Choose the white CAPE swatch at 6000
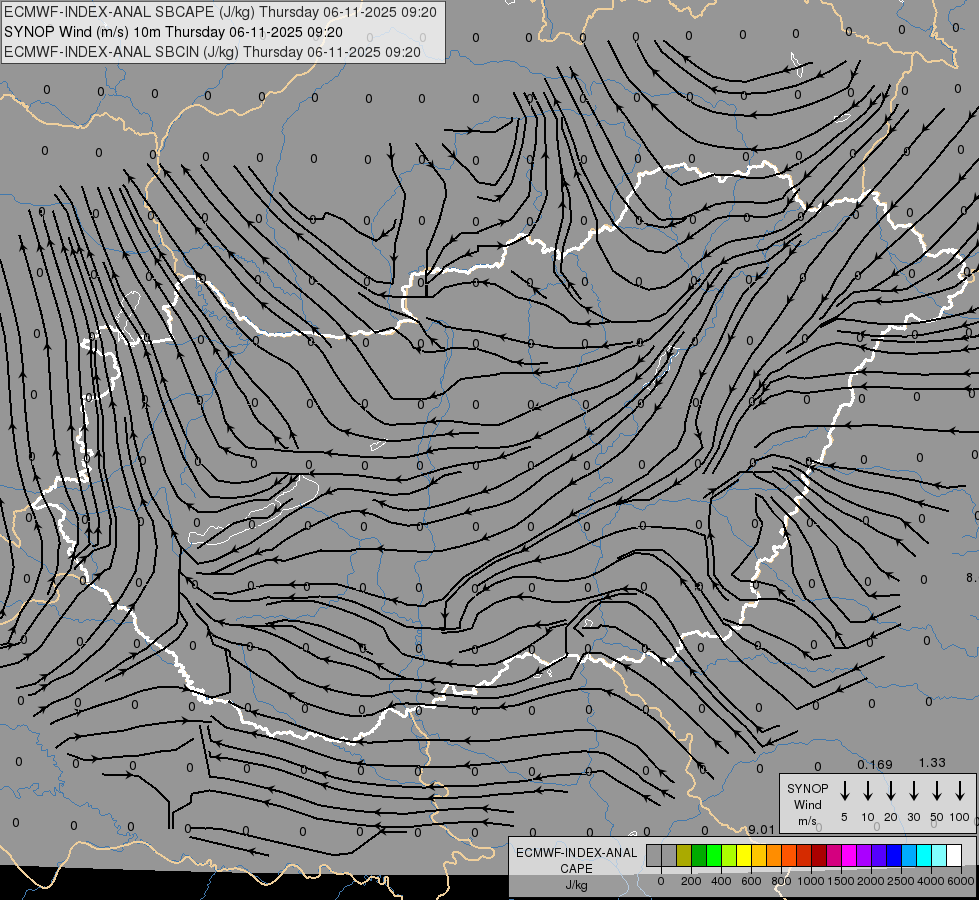This screenshot has width=979, height=900. [x=955, y=855]
